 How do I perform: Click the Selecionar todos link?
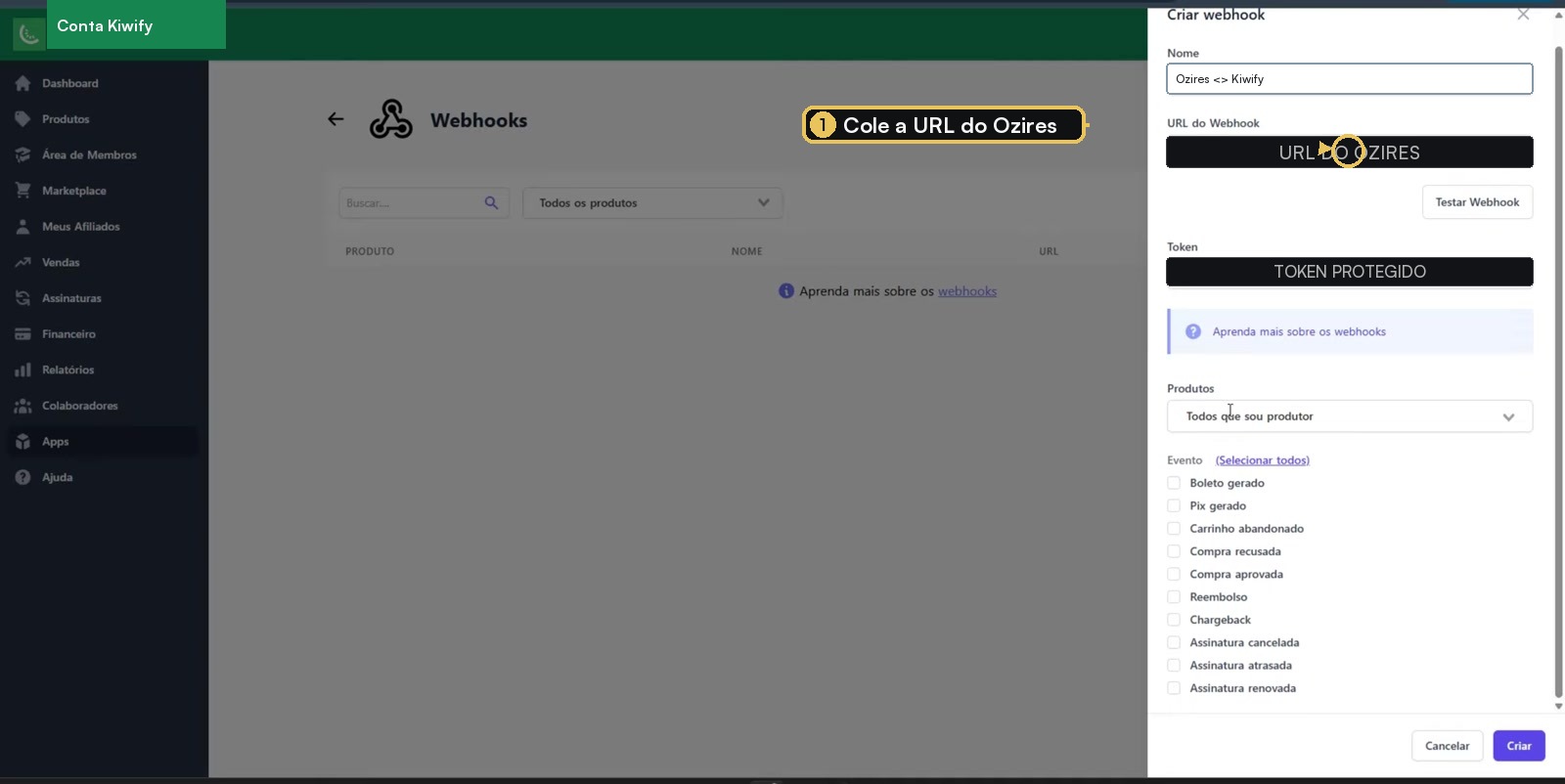tap(1263, 460)
